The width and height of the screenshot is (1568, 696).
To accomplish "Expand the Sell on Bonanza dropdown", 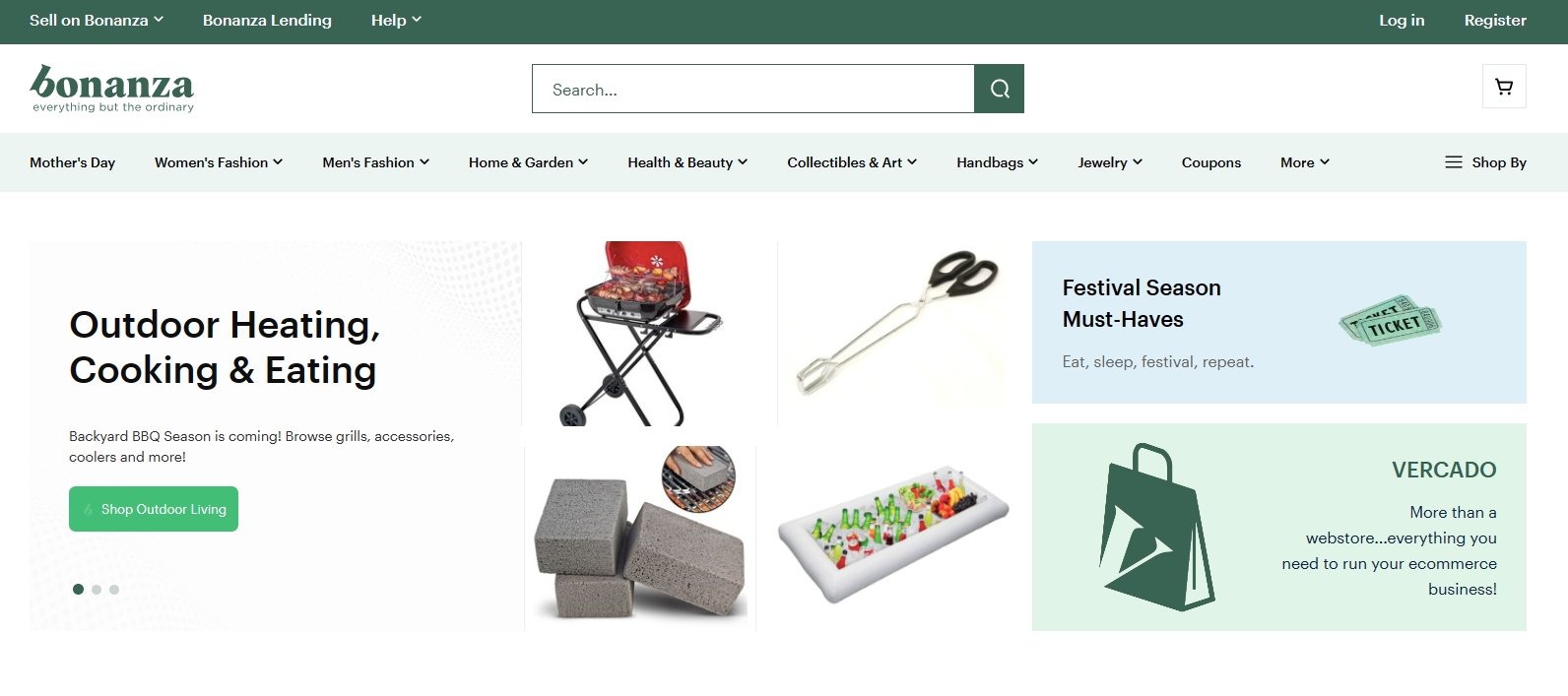I will coord(97,20).
